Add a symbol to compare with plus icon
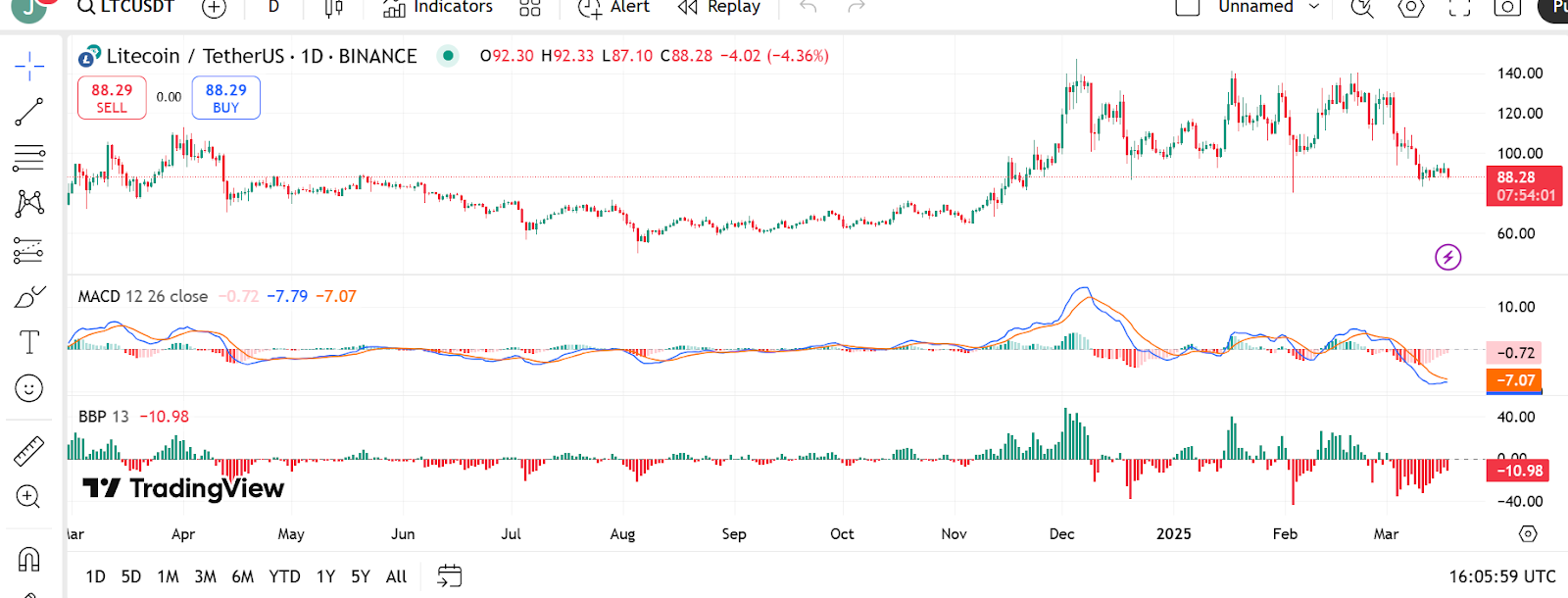 coord(214,8)
